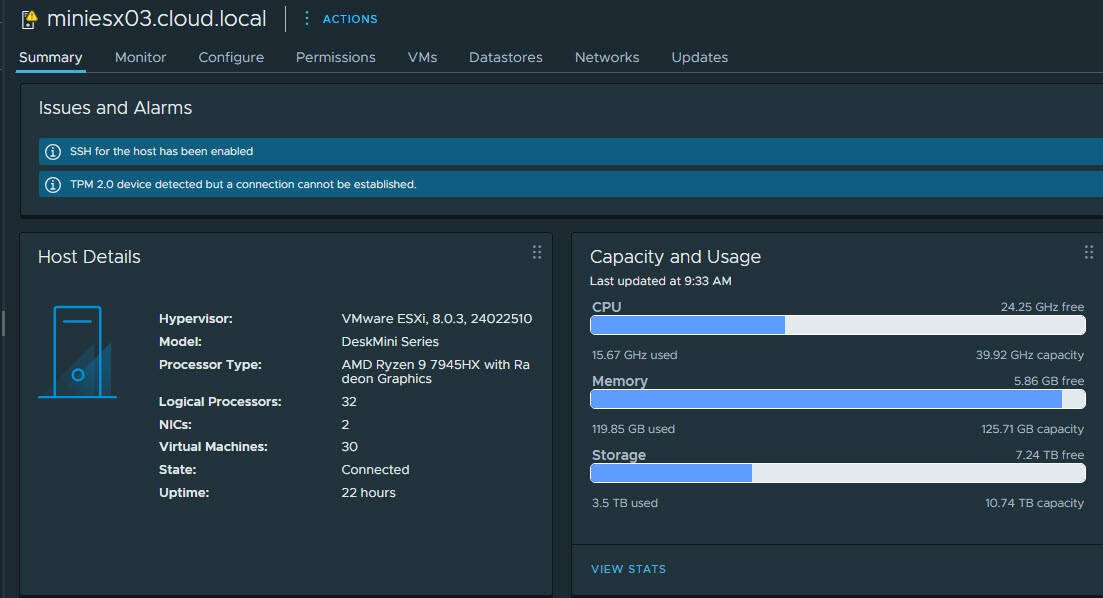Go to the Permissions tab
This screenshot has height=598, width=1103.
point(336,58)
